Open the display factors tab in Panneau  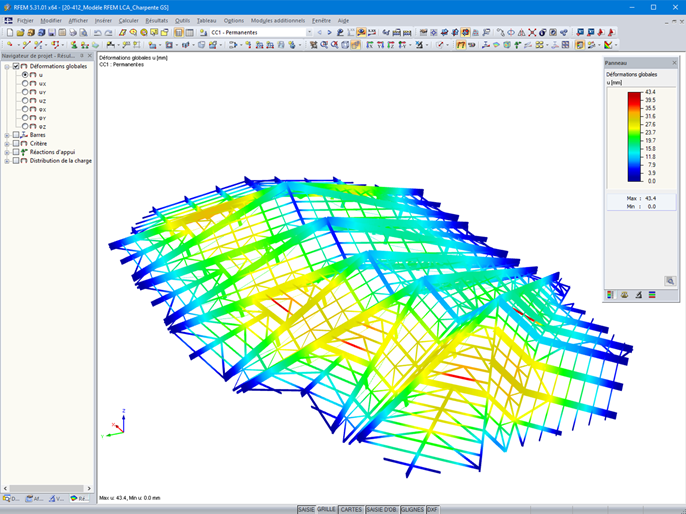[624, 295]
